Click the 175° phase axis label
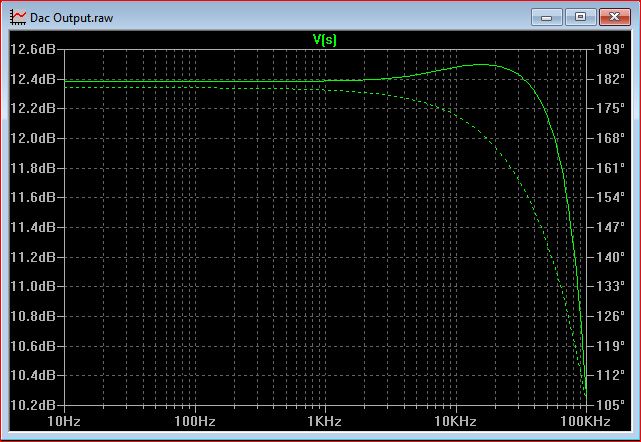The image size is (641, 442). click(x=611, y=108)
